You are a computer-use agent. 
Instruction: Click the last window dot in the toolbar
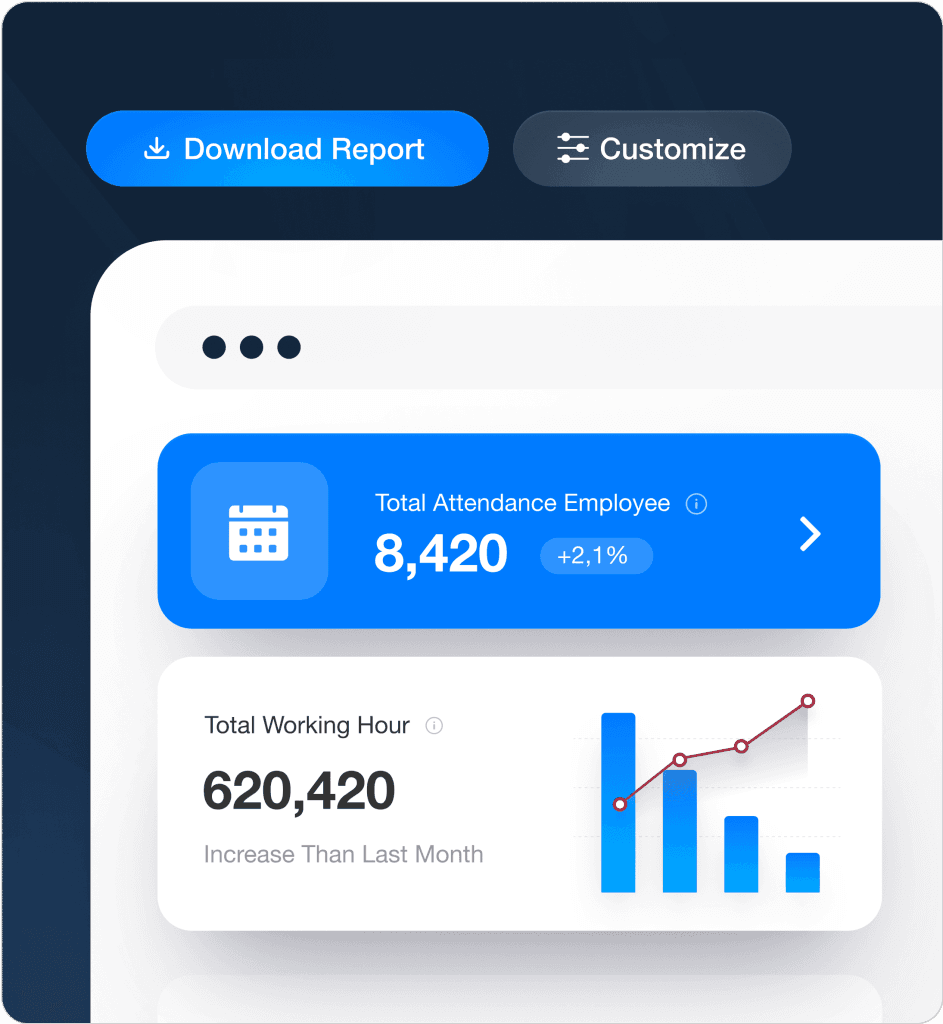[289, 347]
